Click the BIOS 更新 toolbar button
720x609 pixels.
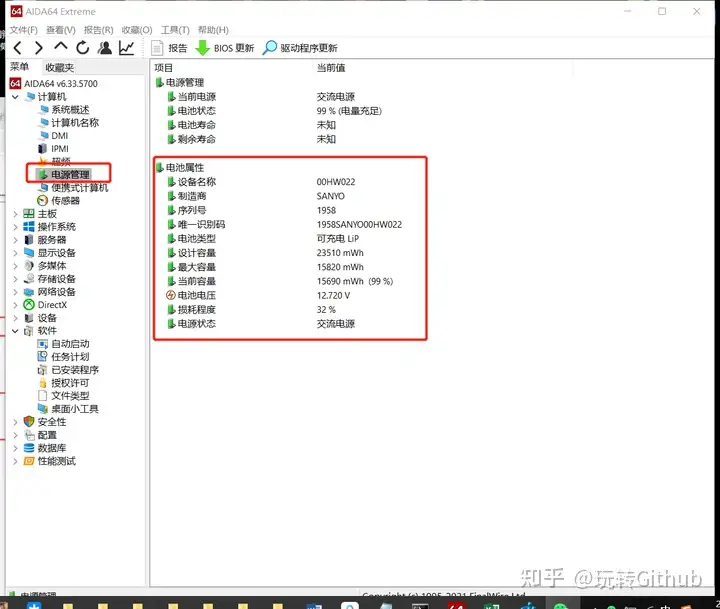[225, 48]
